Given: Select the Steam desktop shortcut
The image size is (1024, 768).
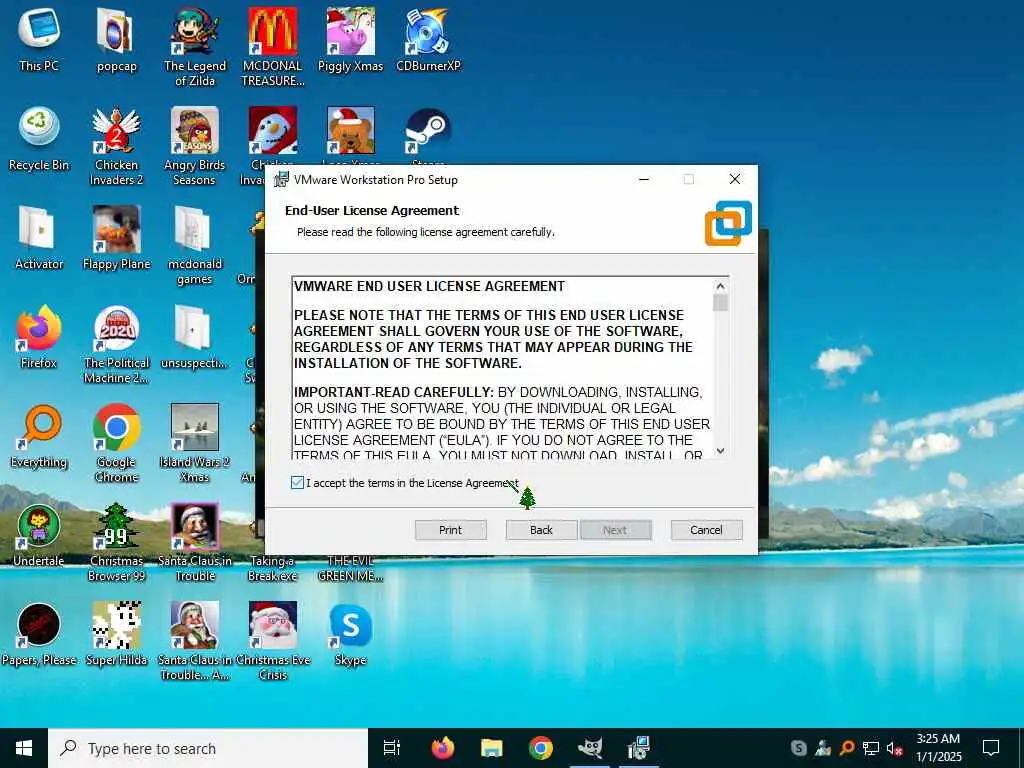Looking at the screenshot, I should point(428,133).
